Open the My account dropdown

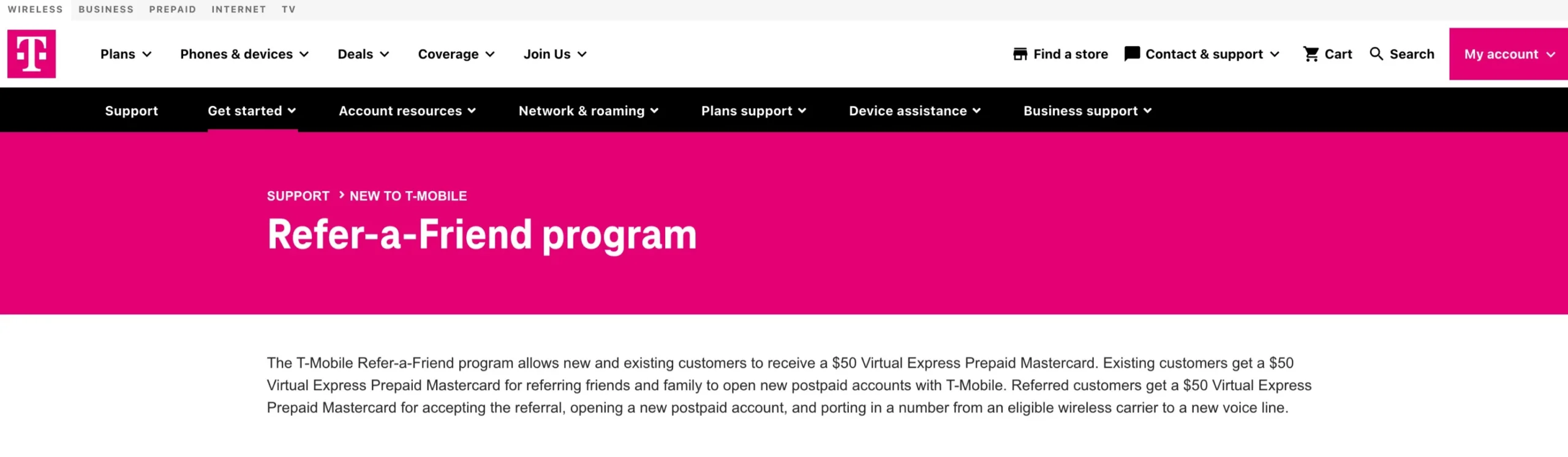pos(1509,54)
